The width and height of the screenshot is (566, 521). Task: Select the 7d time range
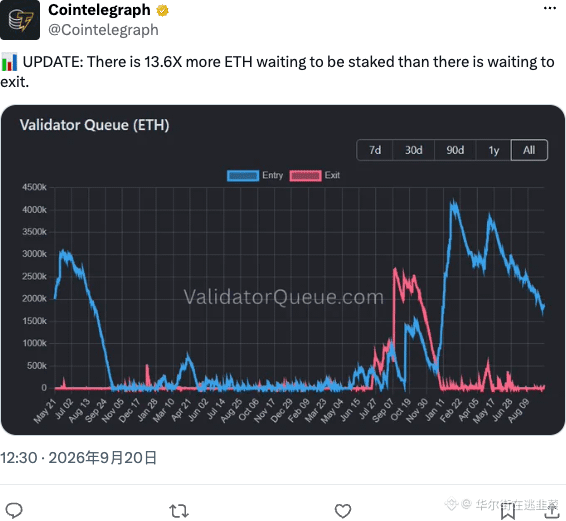[375, 150]
